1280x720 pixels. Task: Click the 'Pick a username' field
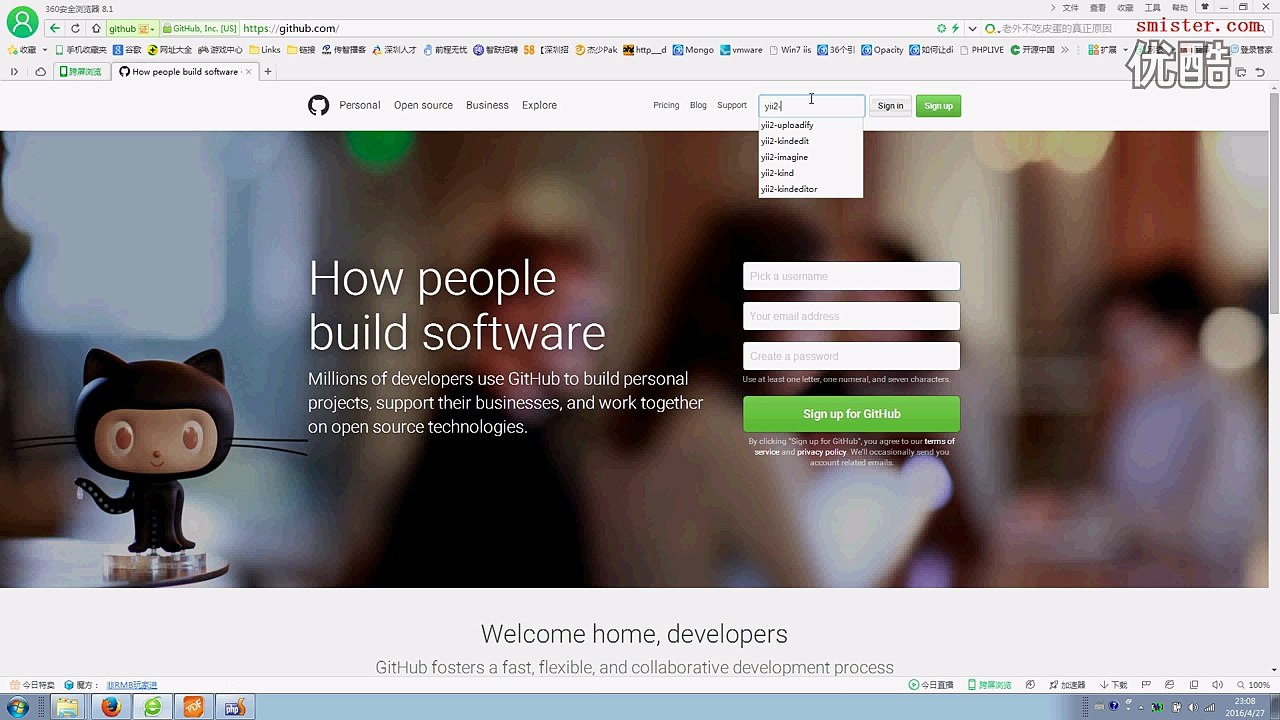[x=851, y=276]
